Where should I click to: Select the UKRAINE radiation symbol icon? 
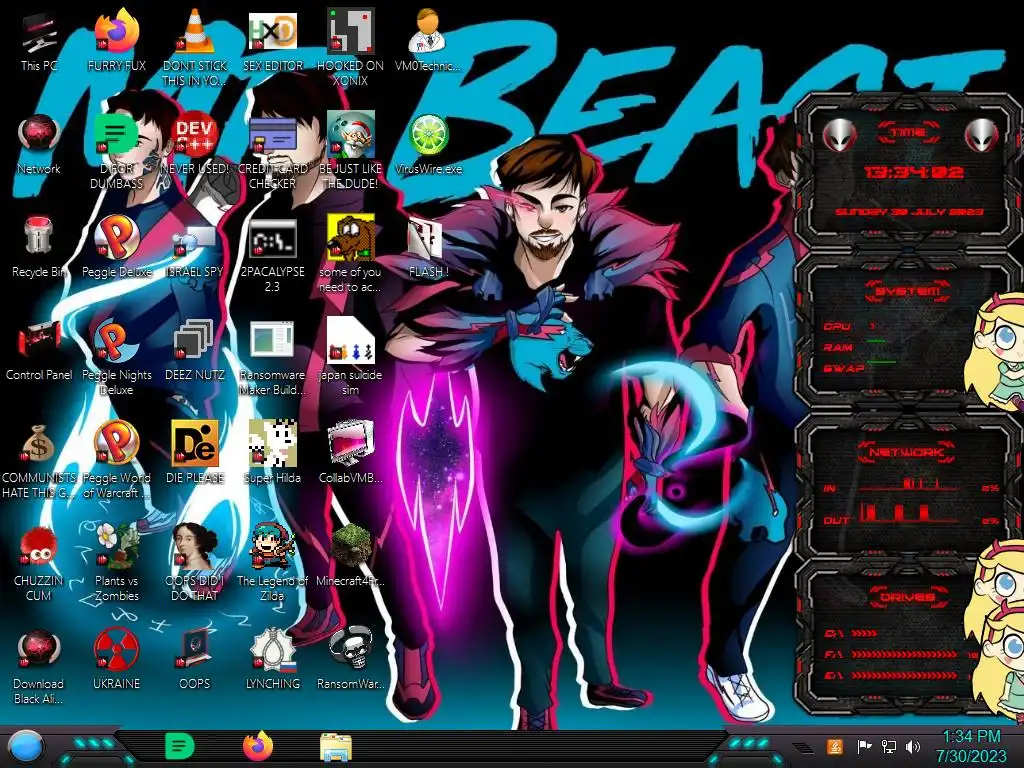point(116,650)
